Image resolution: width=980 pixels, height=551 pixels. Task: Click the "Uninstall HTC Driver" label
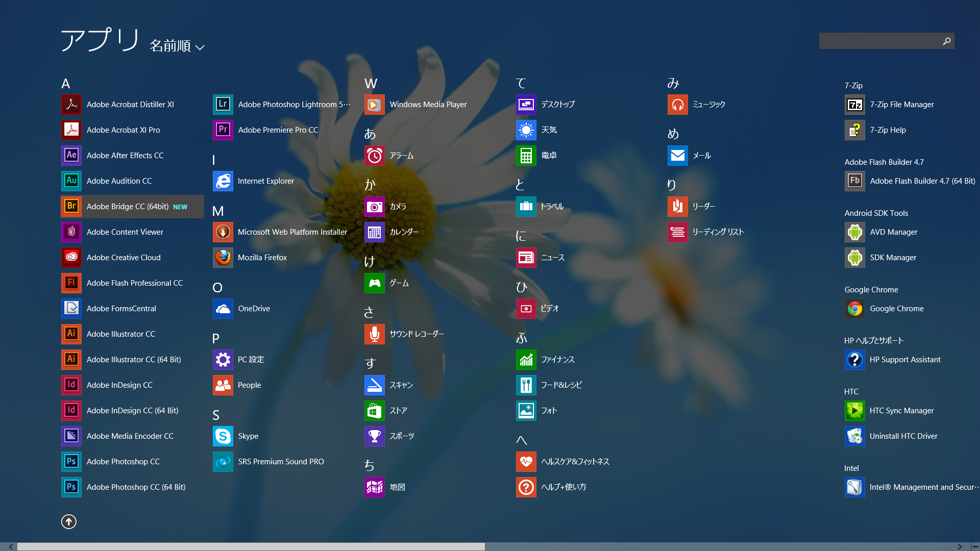pos(904,436)
